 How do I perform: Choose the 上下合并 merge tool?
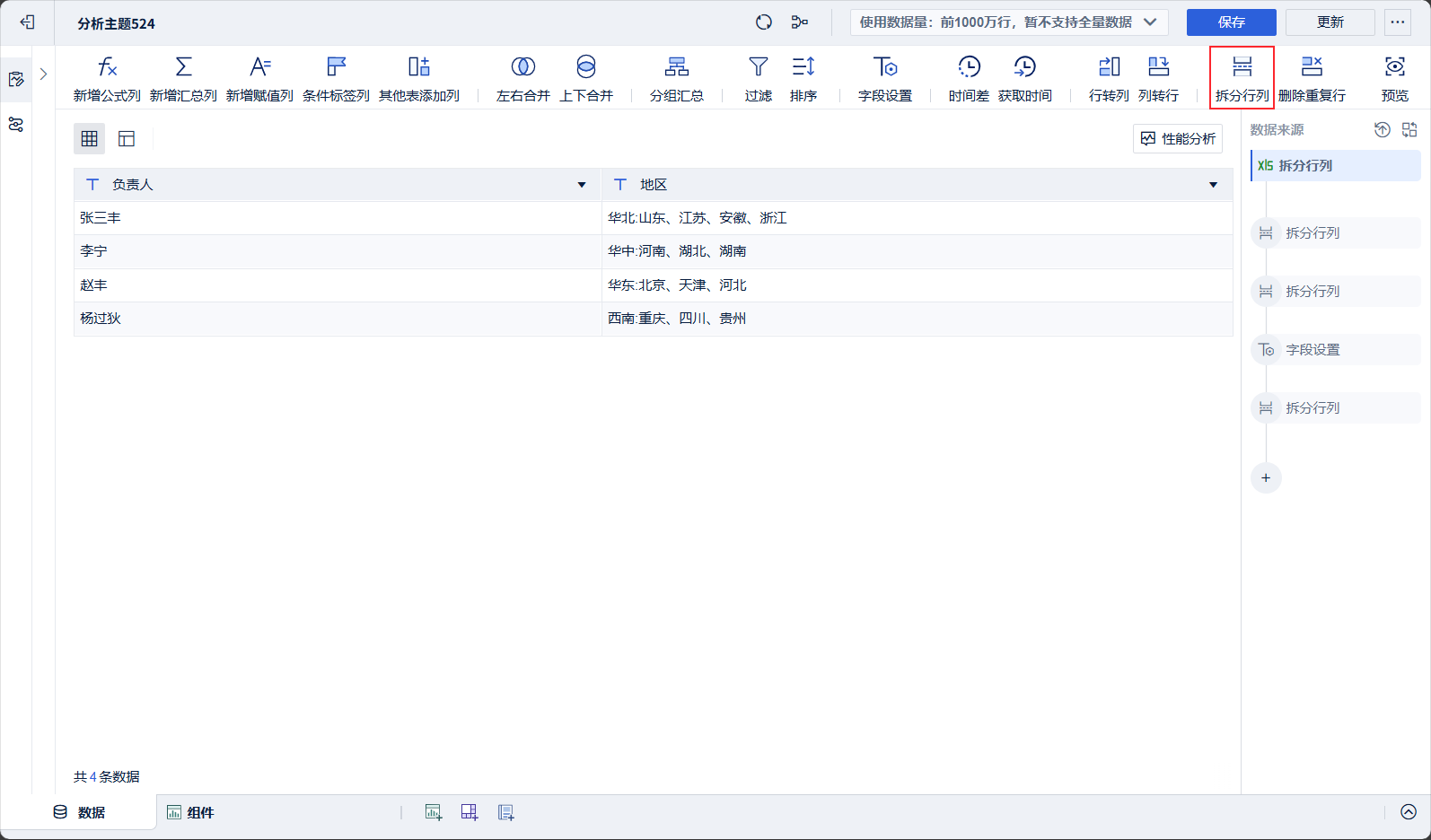pos(586,78)
